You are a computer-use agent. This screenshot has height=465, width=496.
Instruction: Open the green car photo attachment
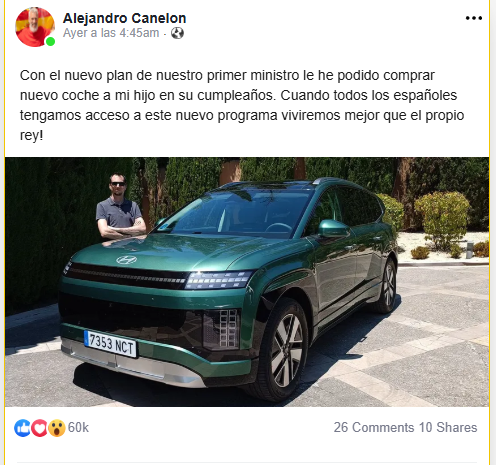(x=247, y=282)
